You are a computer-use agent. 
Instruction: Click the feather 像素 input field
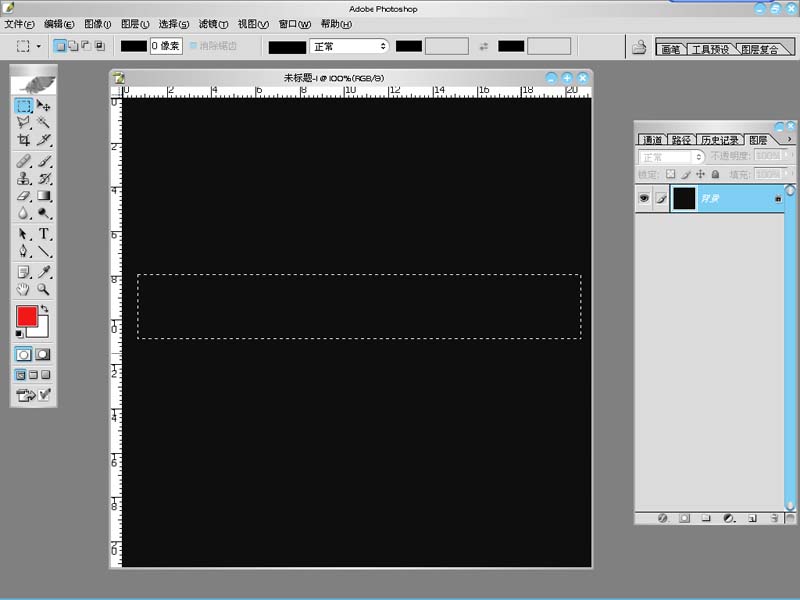point(166,46)
